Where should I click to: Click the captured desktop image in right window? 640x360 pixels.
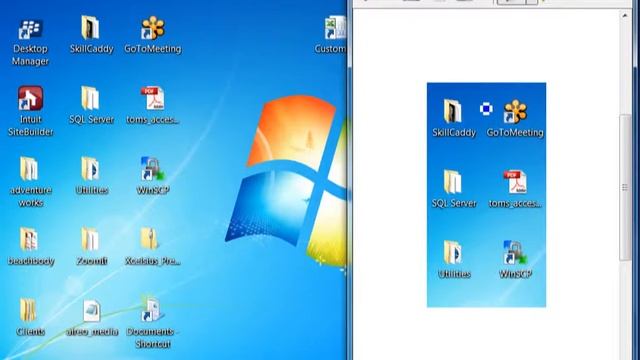486,195
